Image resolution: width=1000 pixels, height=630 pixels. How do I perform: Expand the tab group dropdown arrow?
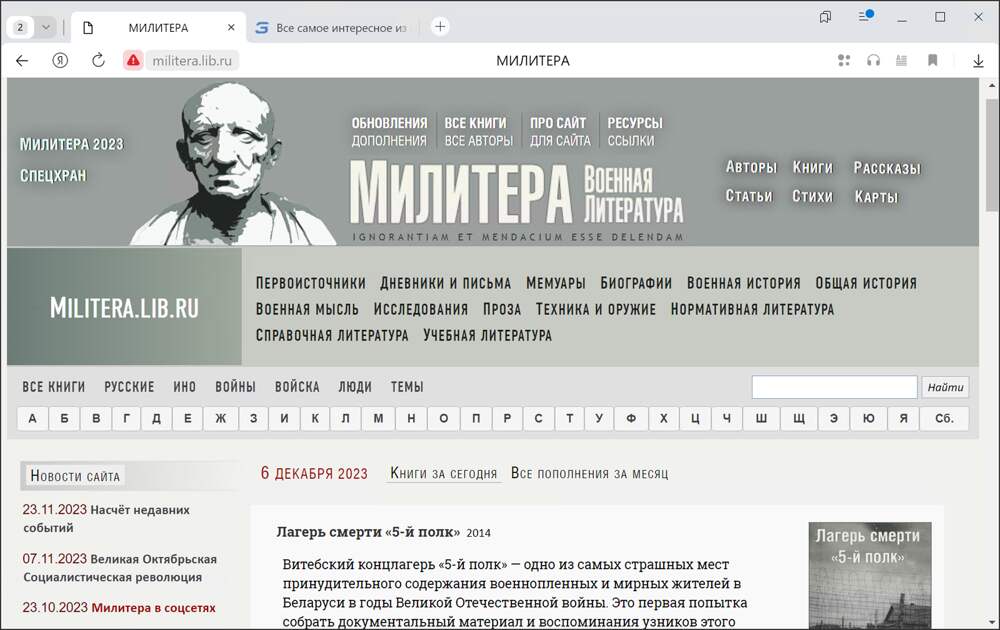46,28
